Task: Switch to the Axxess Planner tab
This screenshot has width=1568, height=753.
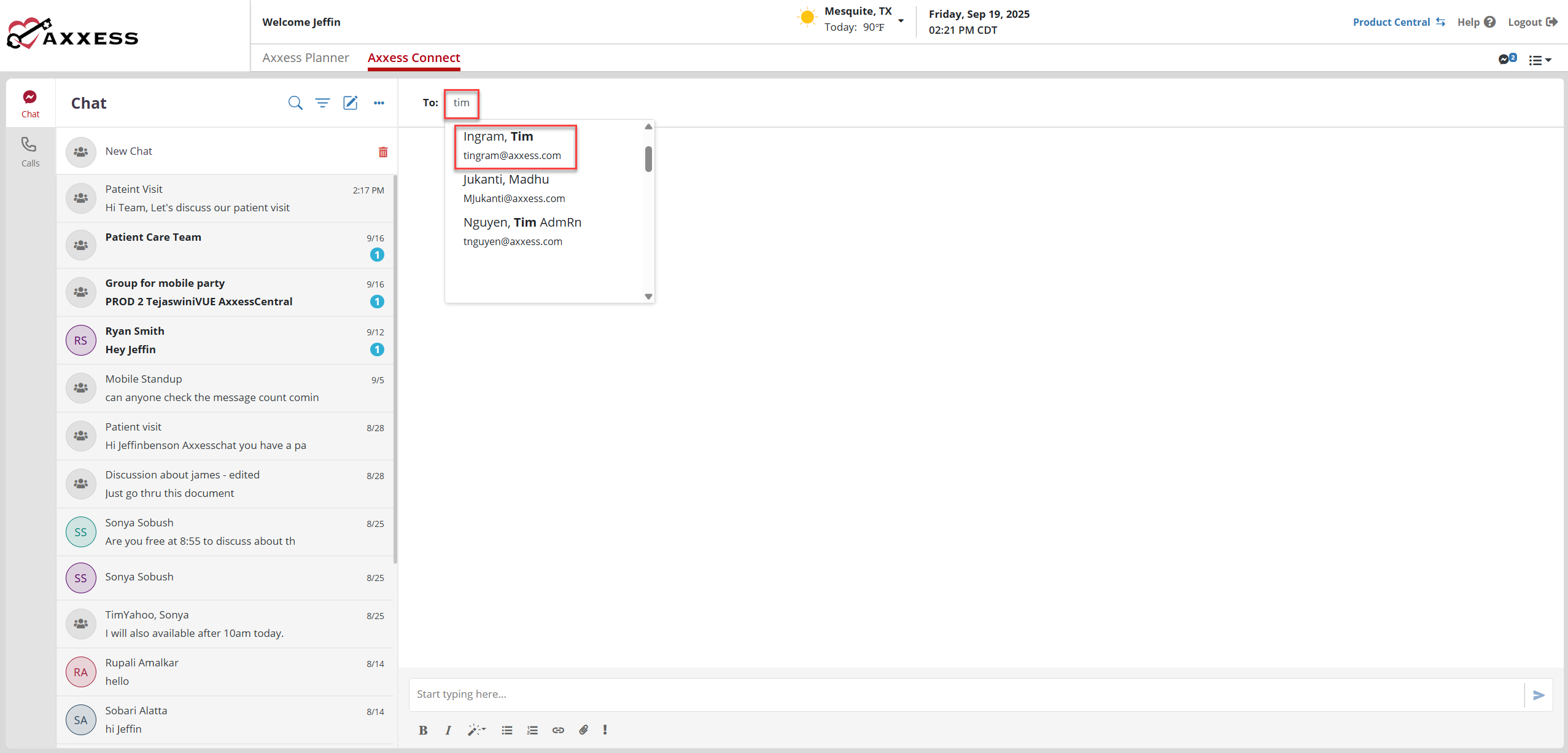Action: 305,58
